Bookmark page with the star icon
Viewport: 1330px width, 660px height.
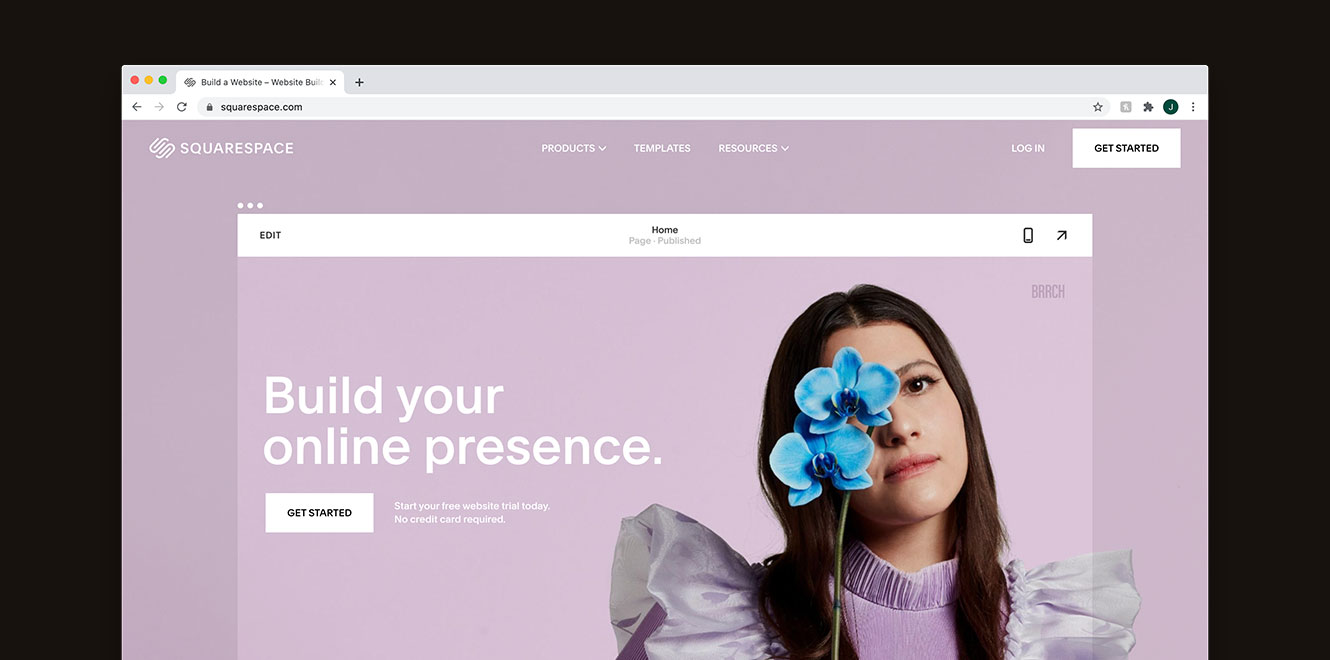(1098, 107)
